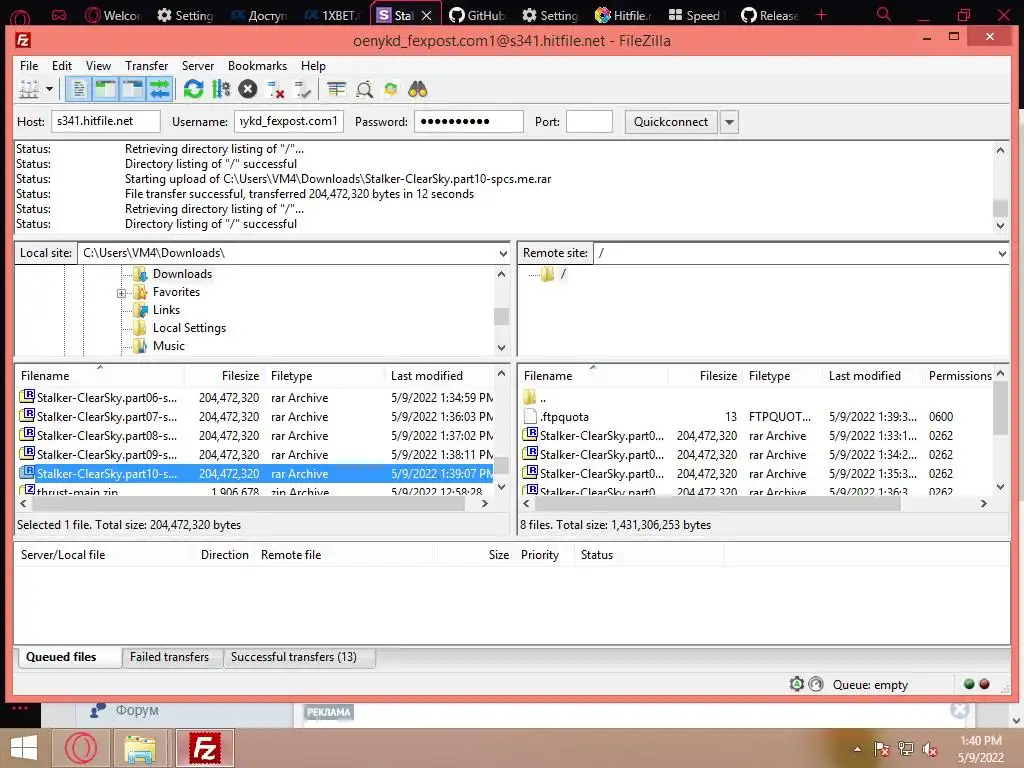
Task: Click the Quickconnect button
Action: 671,121
